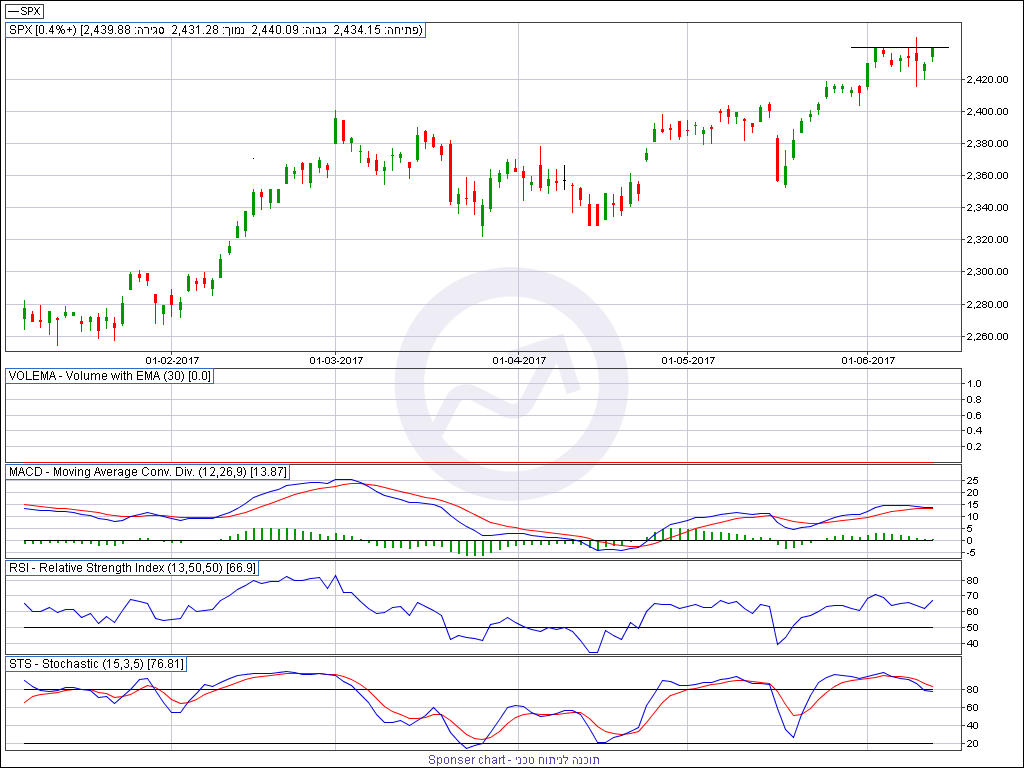The height and width of the screenshot is (768, 1024).
Task: Click the VOLEMA Volume with EMA label
Action: point(110,376)
